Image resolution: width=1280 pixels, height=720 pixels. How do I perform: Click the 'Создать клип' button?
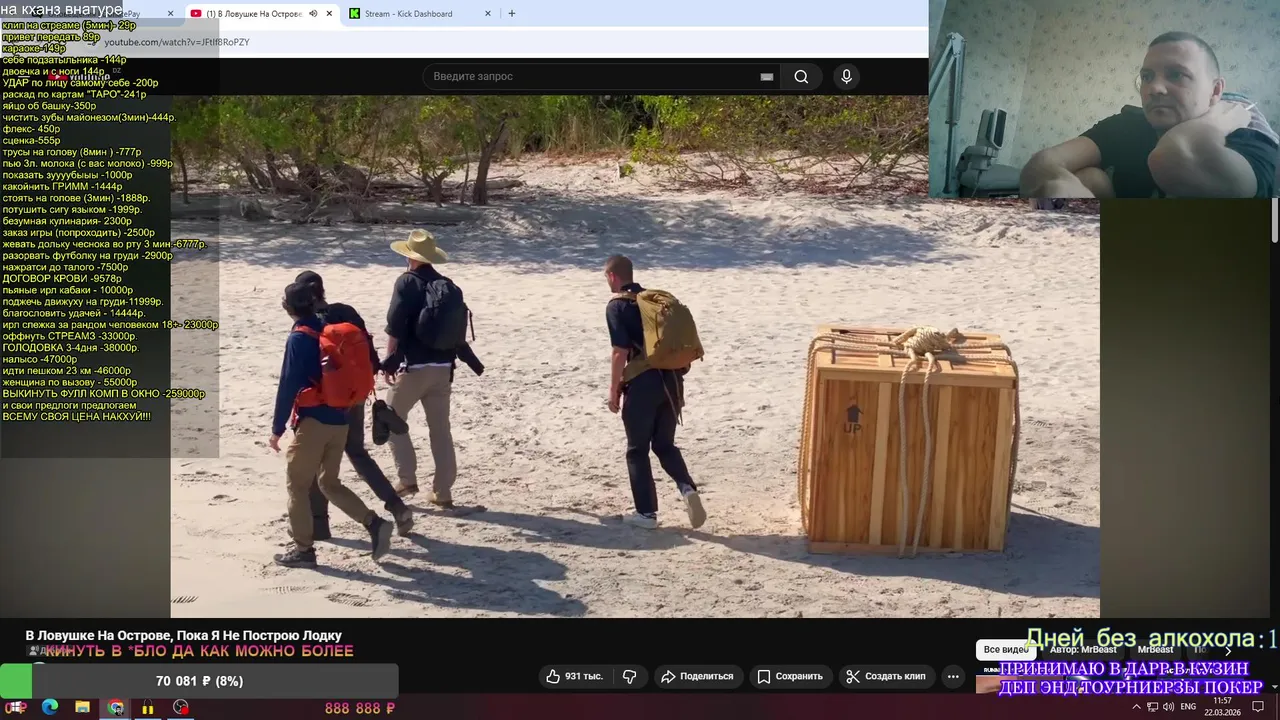click(887, 676)
